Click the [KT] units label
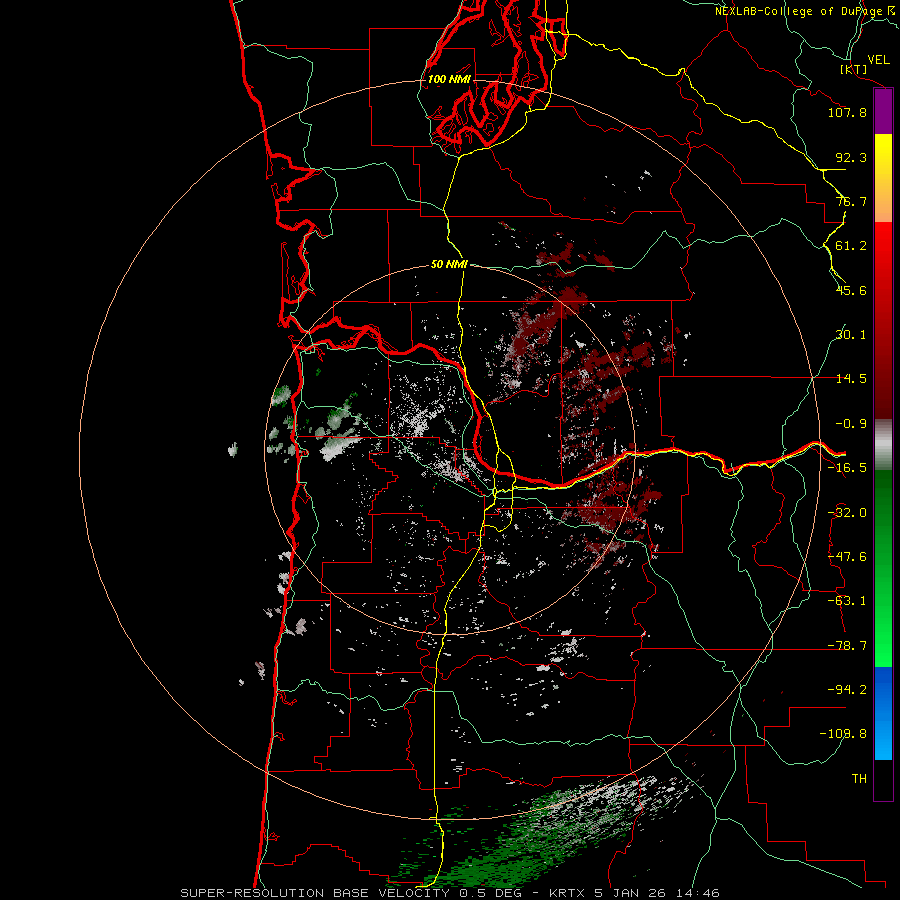 (854, 69)
